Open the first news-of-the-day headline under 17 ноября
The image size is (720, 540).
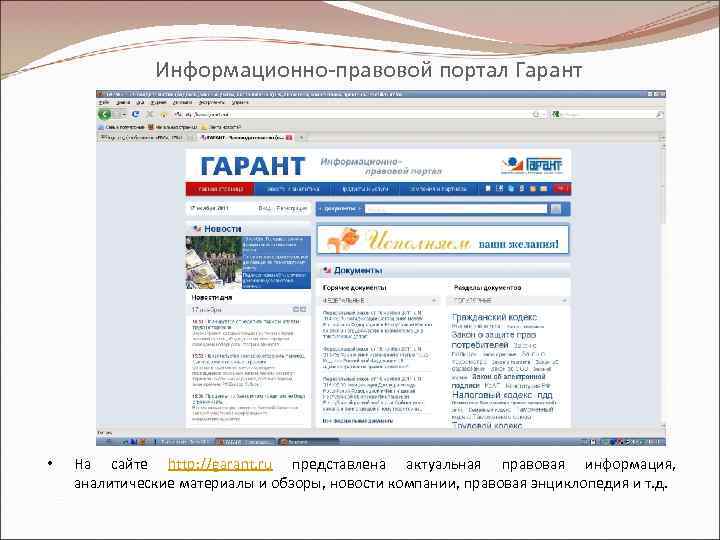[x=246, y=324]
